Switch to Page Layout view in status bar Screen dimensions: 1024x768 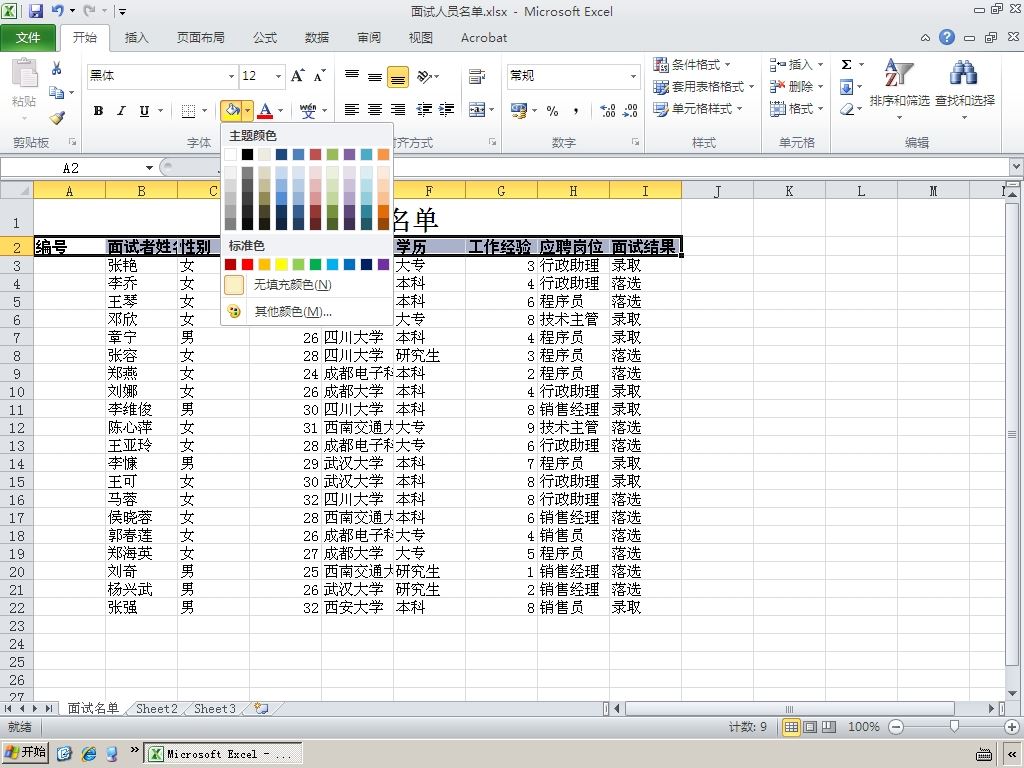coord(810,727)
